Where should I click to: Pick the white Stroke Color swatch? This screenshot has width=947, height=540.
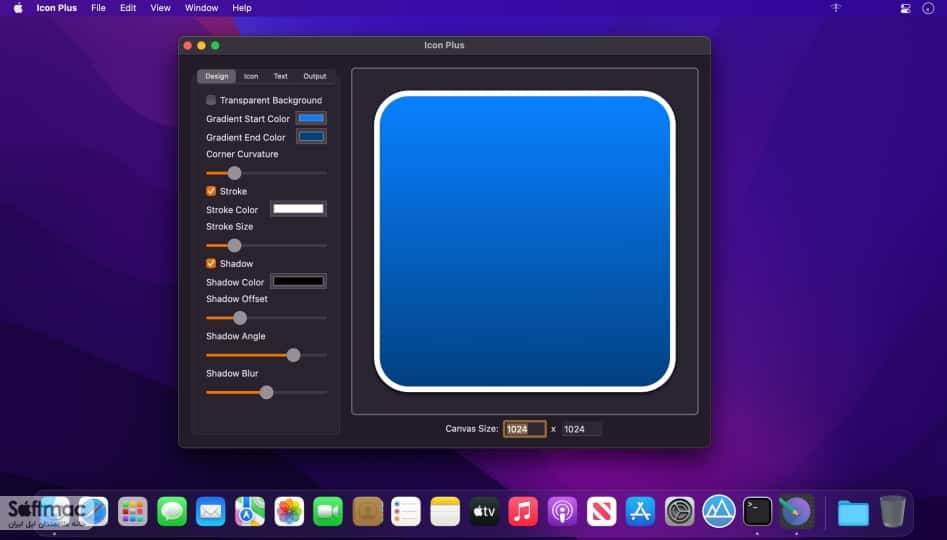(298, 209)
